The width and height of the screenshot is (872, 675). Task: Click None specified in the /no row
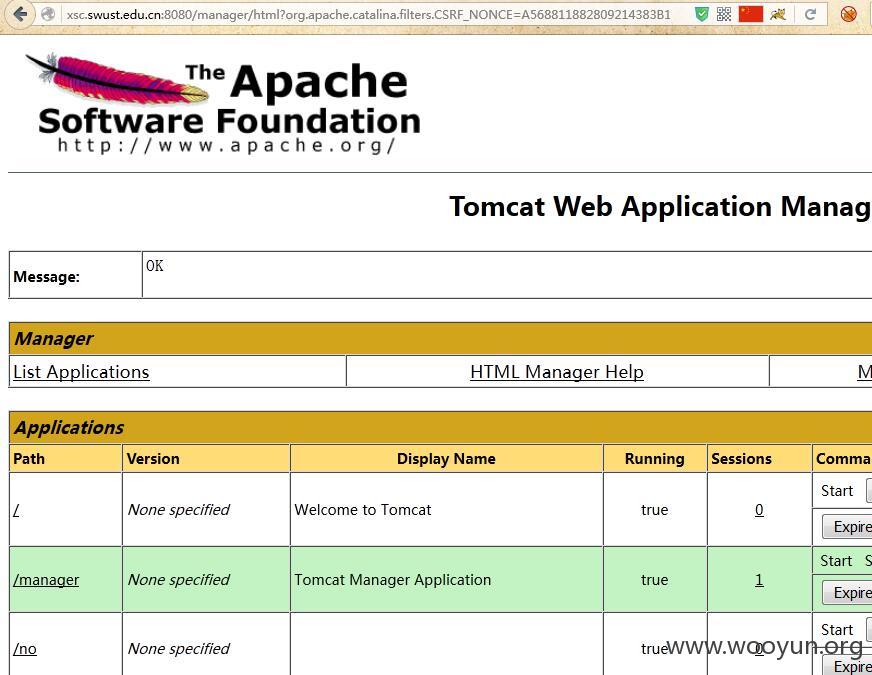pos(179,649)
